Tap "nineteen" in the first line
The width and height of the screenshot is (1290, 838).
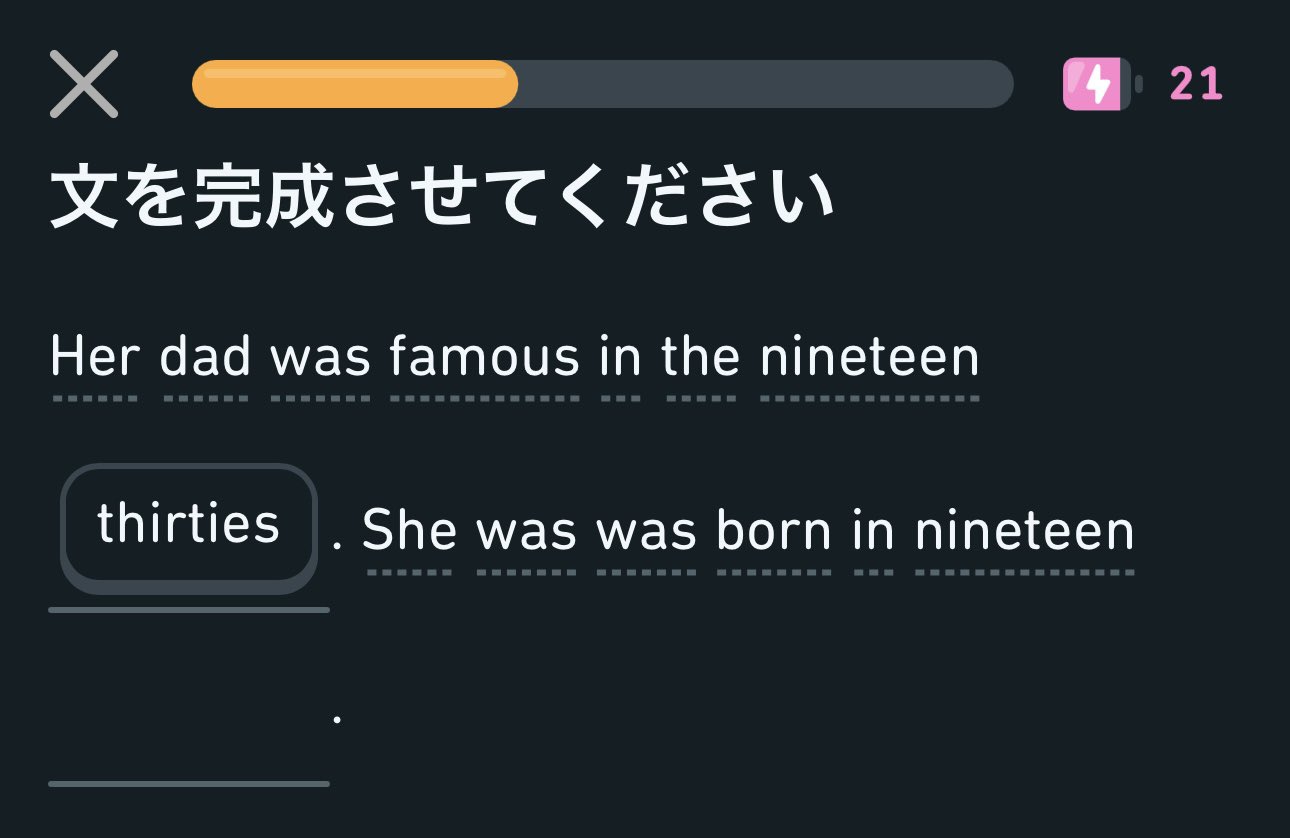point(869,358)
